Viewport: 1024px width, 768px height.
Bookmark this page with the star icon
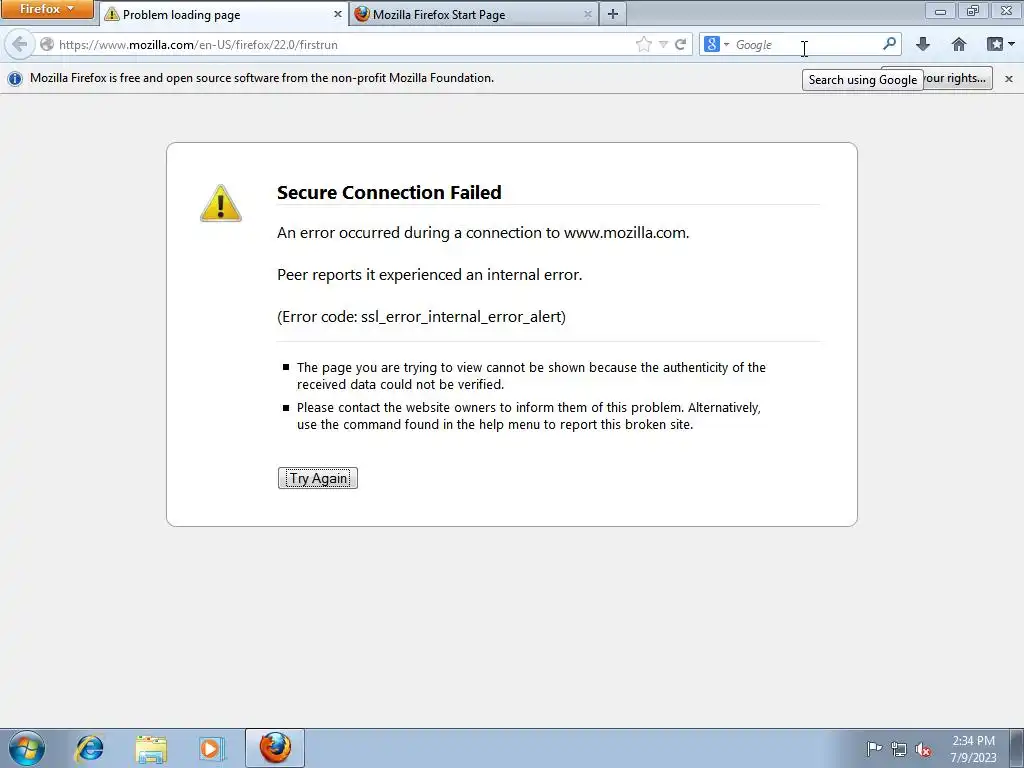point(643,44)
